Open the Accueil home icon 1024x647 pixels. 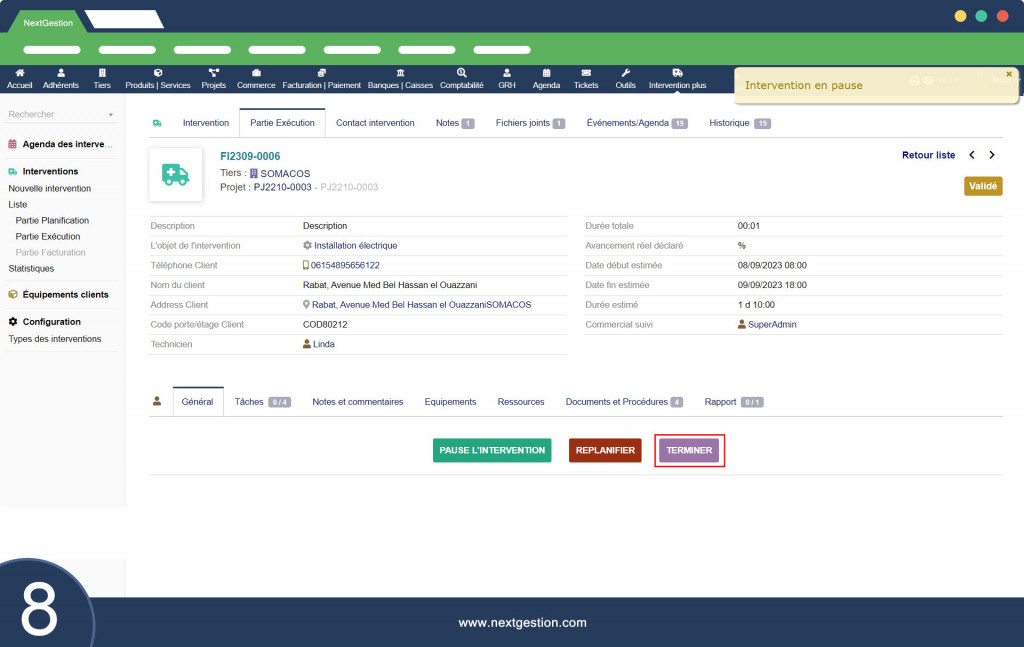click(x=20, y=72)
